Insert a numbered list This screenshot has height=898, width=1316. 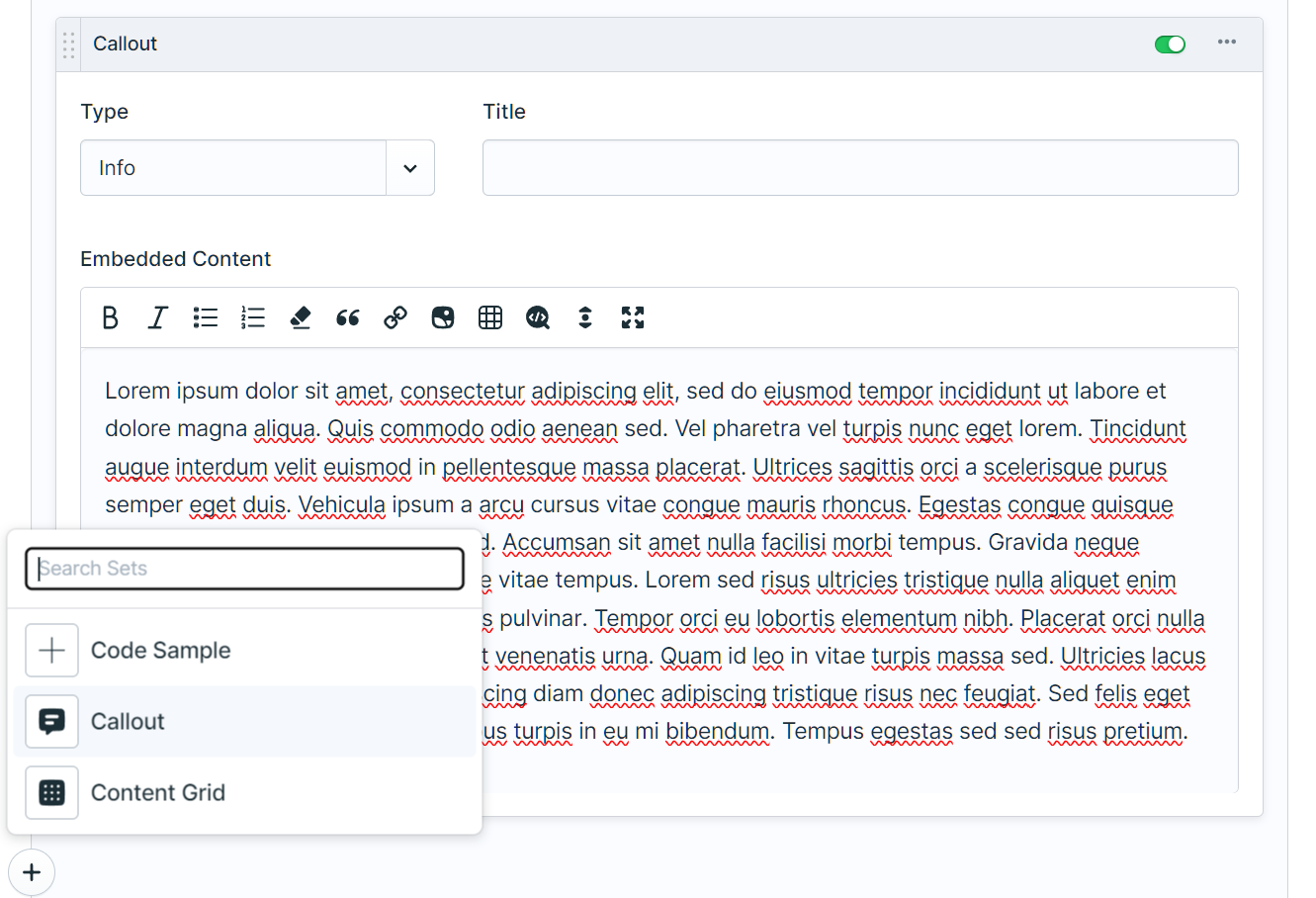tap(253, 317)
